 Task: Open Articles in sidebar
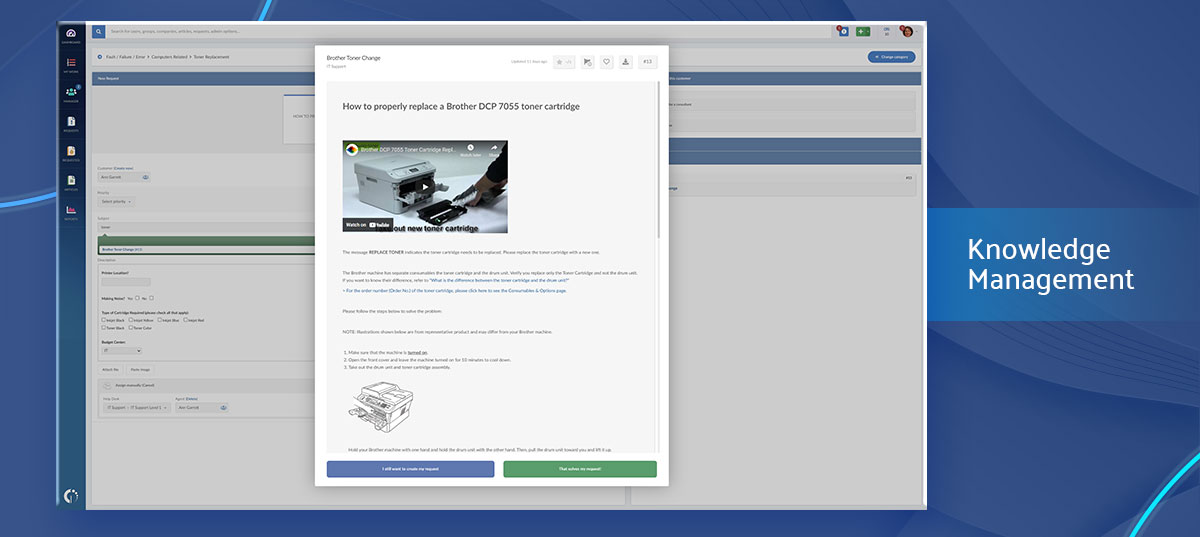(x=71, y=182)
